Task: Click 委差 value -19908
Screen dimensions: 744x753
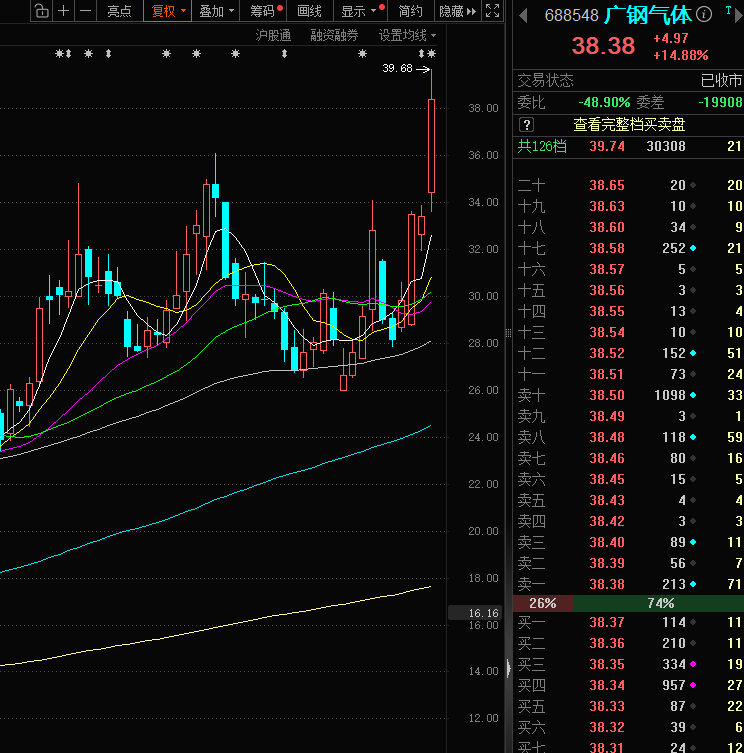Action: tap(720, 102)
